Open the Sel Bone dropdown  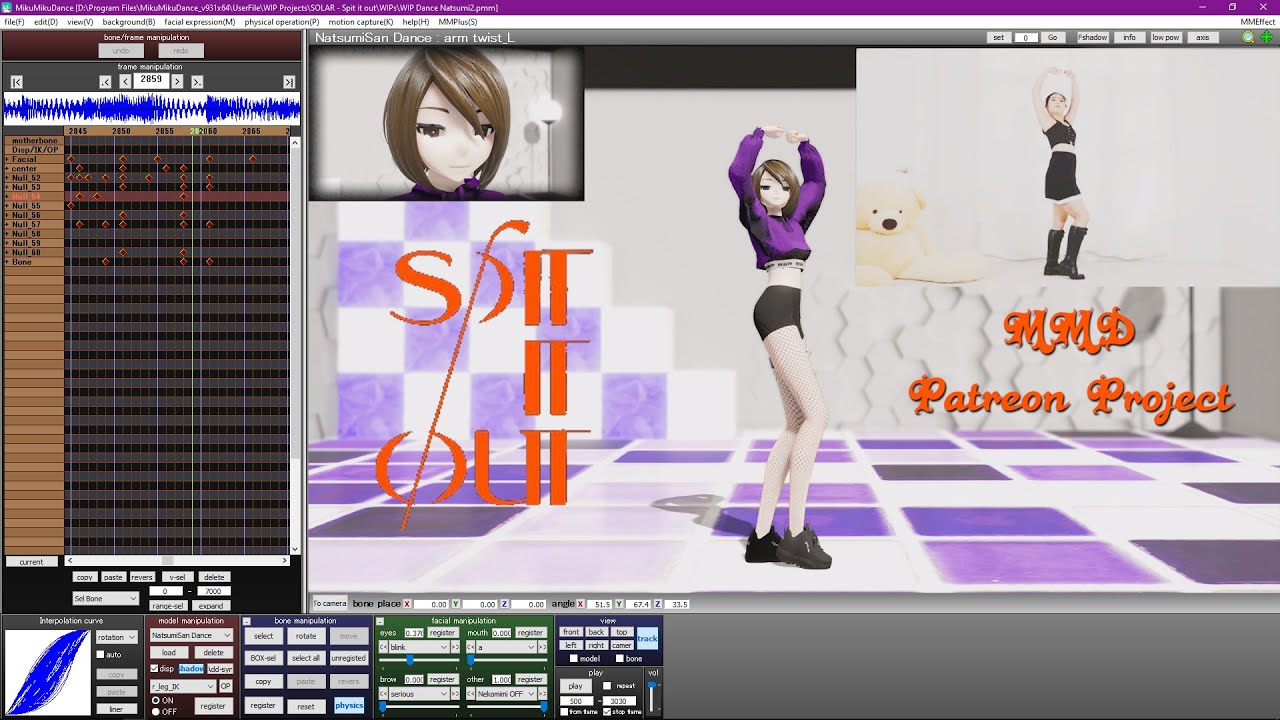pyautogui.click(x=105, y=598)
